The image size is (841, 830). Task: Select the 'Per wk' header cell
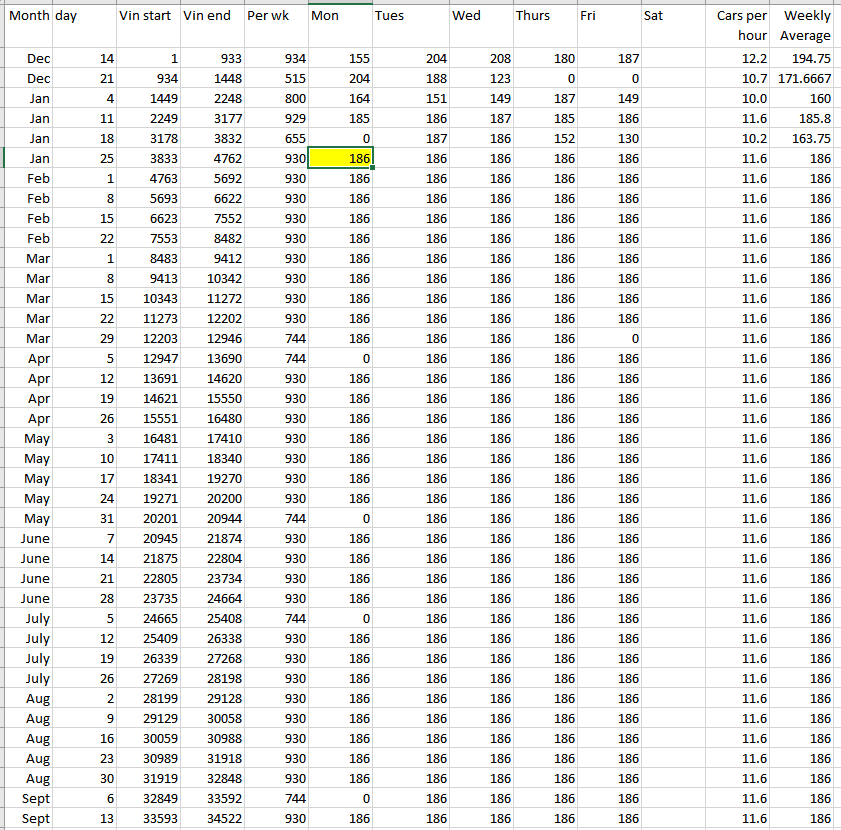coord(275,17)
